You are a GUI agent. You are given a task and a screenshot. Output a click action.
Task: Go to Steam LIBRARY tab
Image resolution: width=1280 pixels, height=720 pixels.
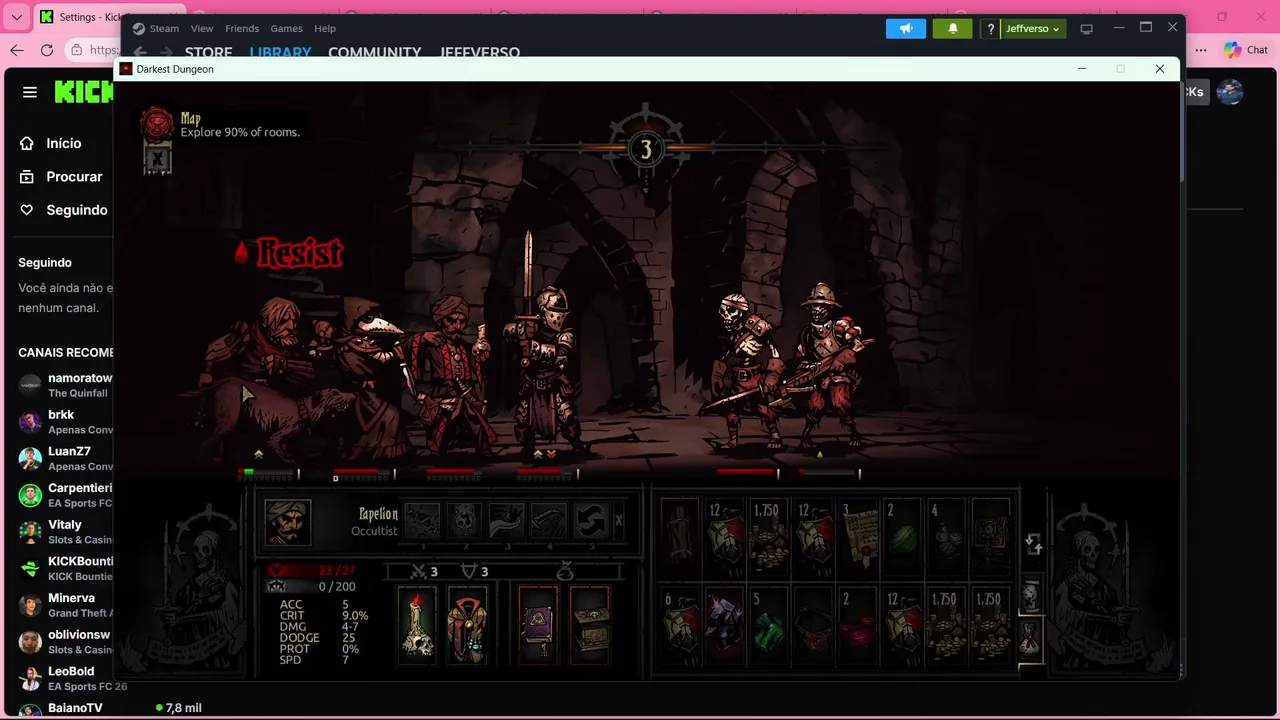(280, 52)
